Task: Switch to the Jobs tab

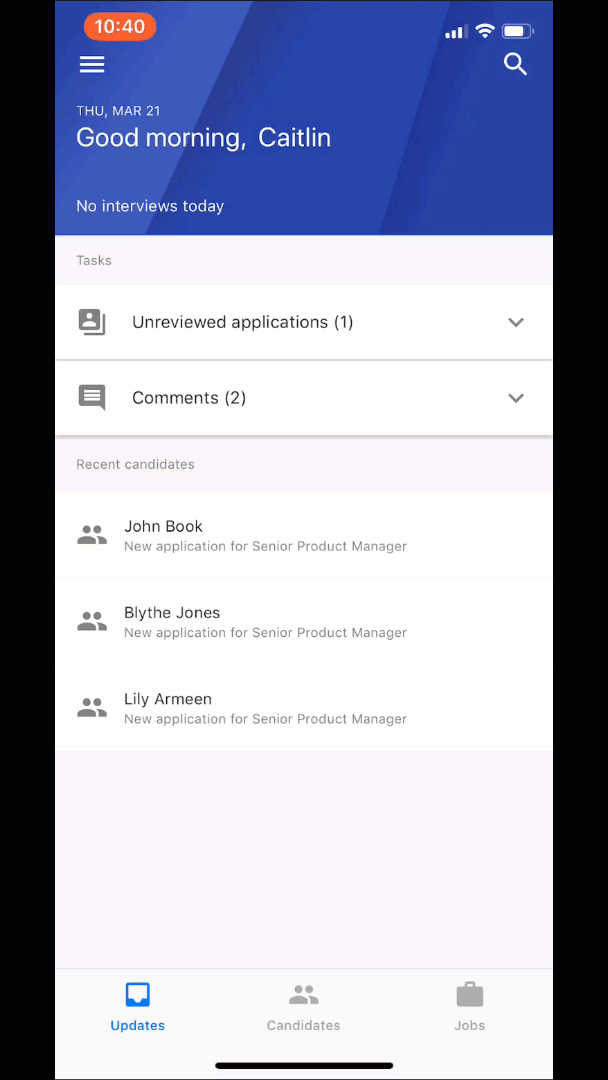Action: pos(470,1008)
